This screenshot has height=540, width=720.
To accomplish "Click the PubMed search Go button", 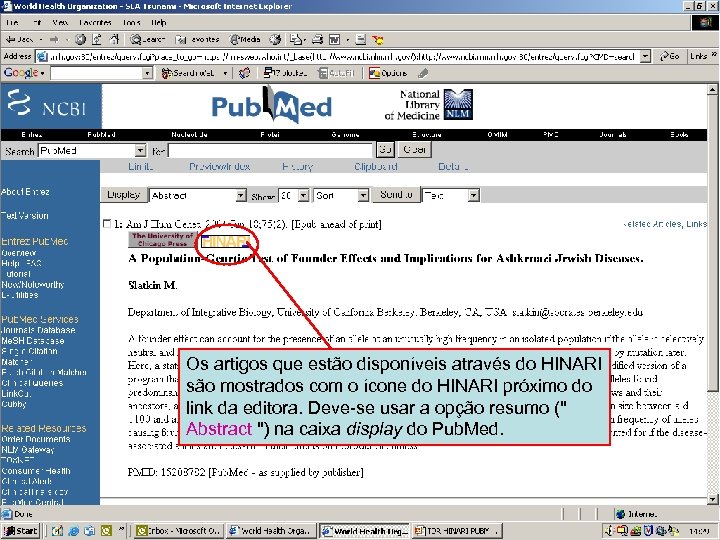I will pyautogui.click(x=385, y=149).
